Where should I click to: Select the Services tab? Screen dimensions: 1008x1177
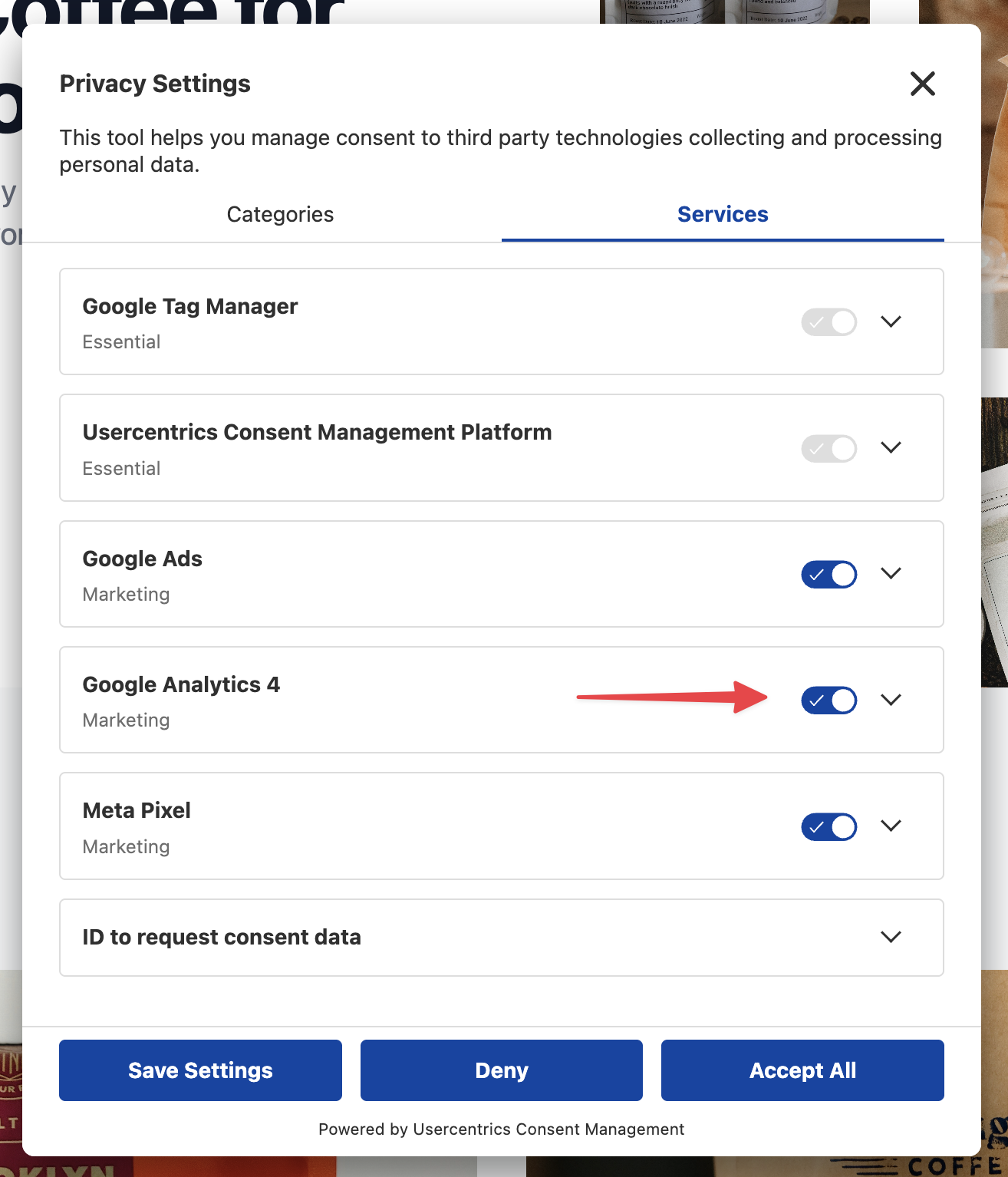[x=723, y=215]
